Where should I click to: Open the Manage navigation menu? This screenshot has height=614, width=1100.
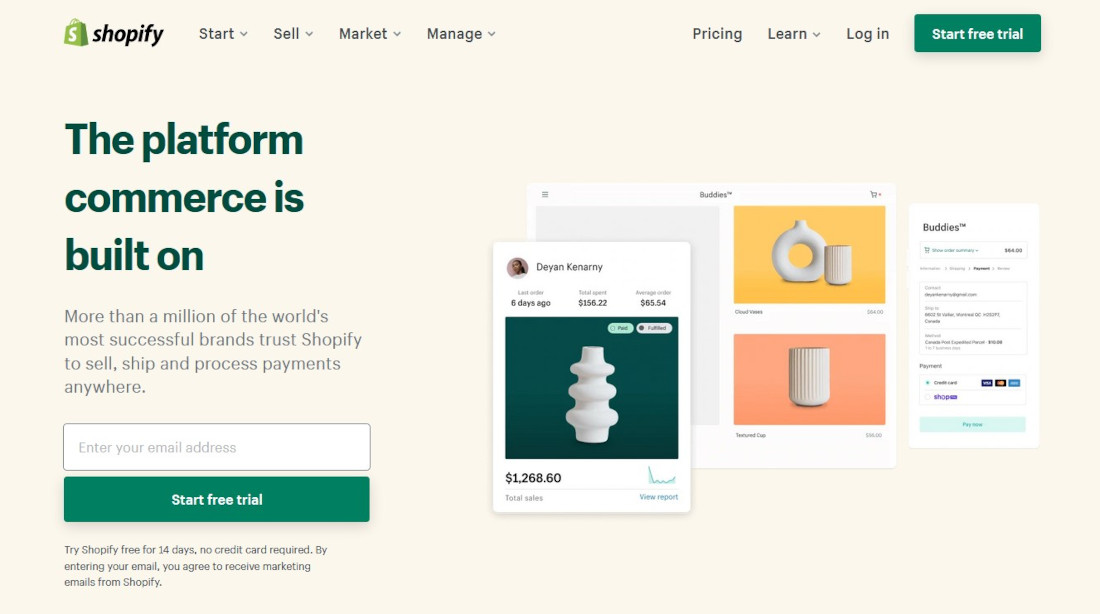[x=461, y=34]
